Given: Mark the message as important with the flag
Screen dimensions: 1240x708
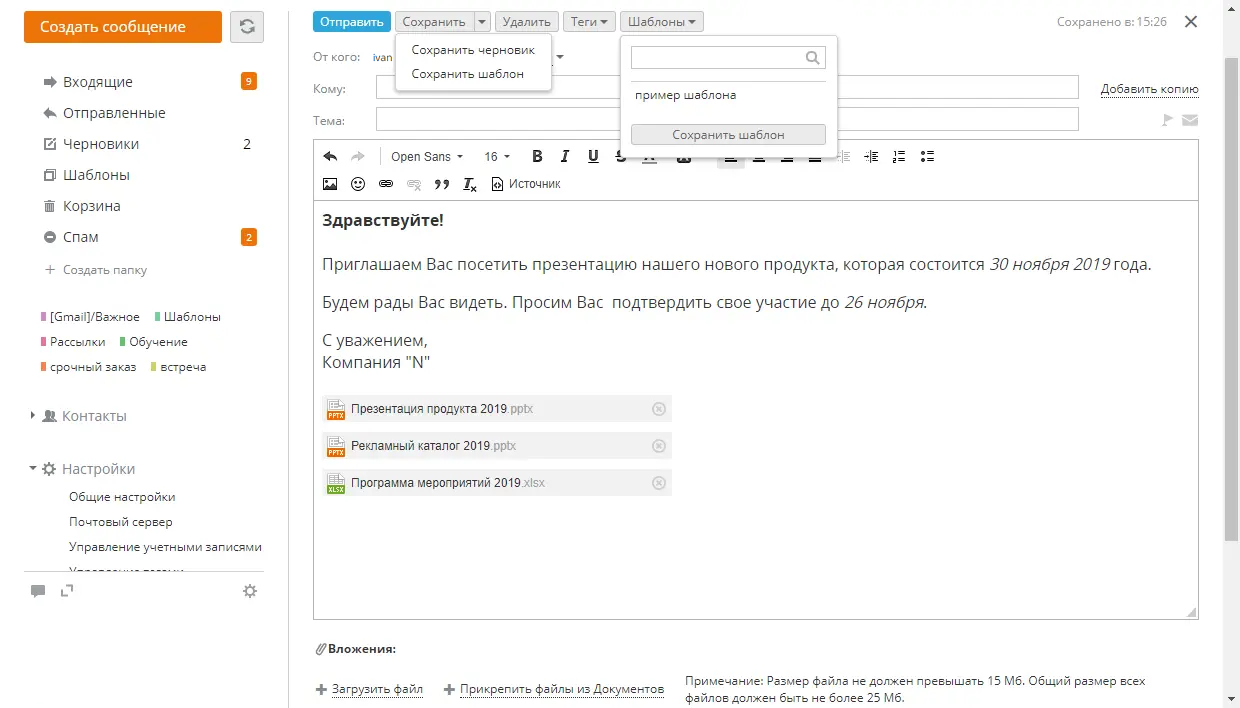Looking at the screenshot, I should (x=1166, y=118).
